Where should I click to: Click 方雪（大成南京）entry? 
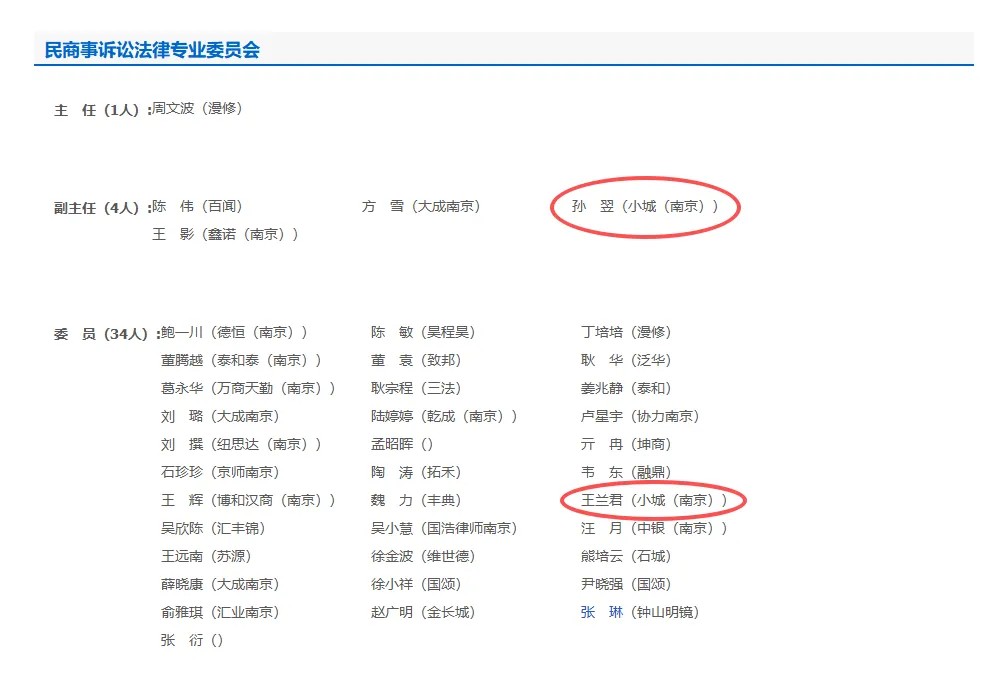pos(421,207)
